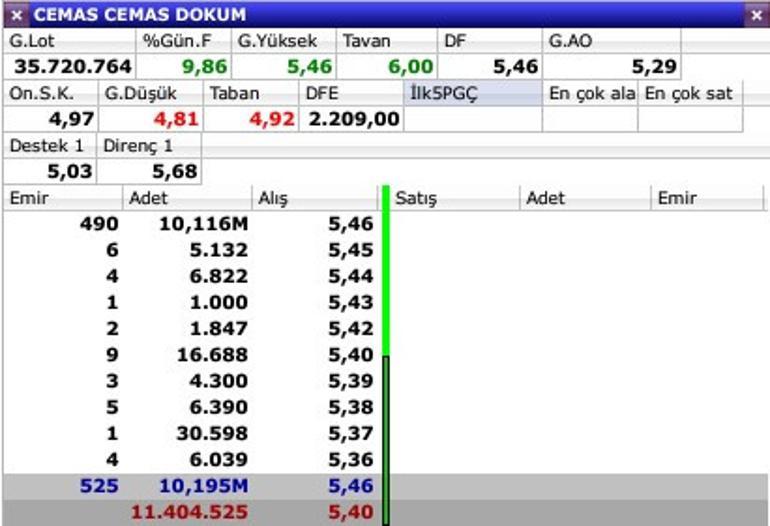The image size is (770, 526).
Task: Select the İlk5PGÇ highlighted header cell
Action: click(x=473, y=93)
